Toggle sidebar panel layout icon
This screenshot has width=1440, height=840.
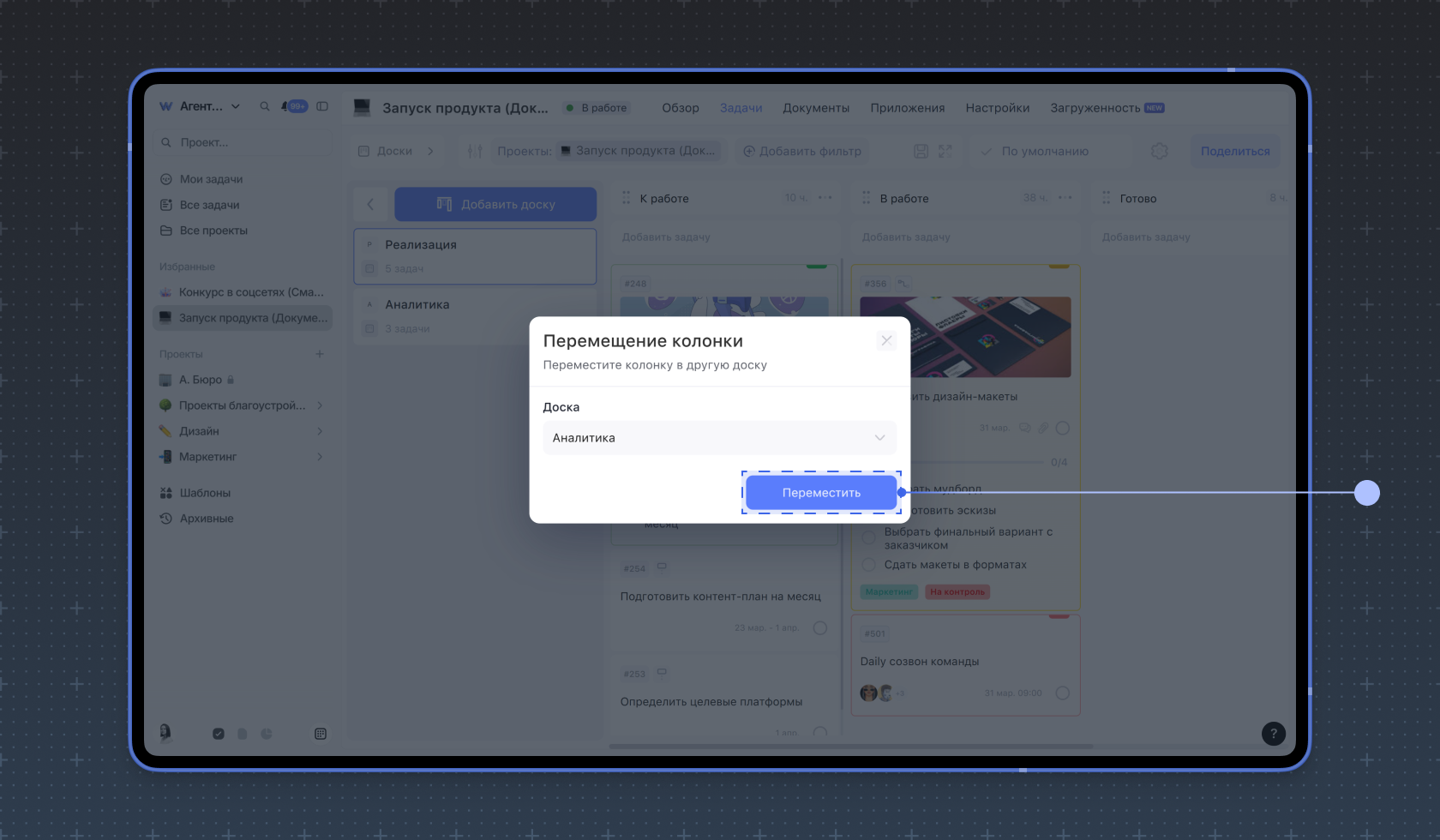(x=322, y=106)
